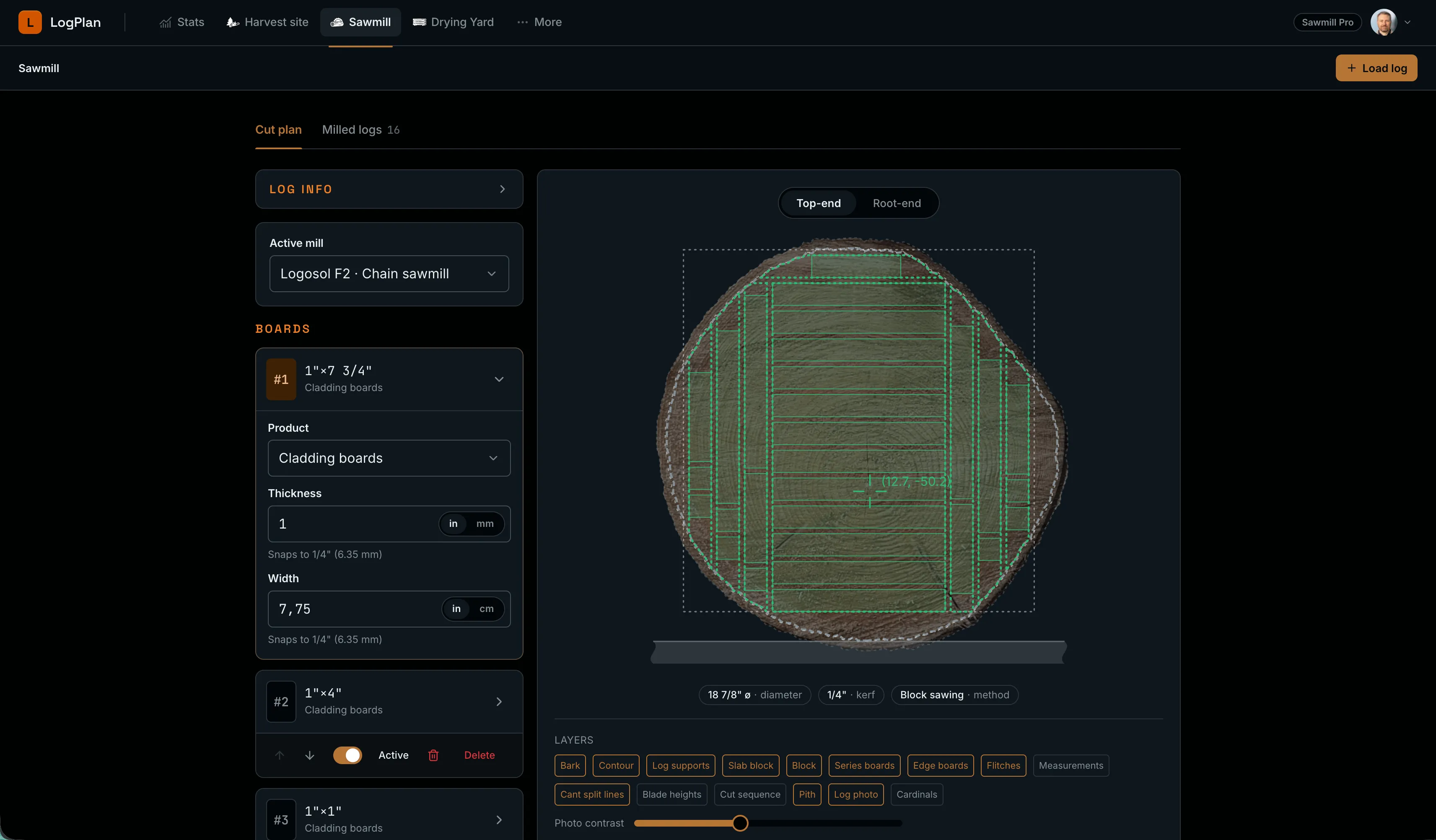This screenshot has width=1436, height=840.
Task: Click the pith crosshair marker on log
Action: click(x=869, y=491)
